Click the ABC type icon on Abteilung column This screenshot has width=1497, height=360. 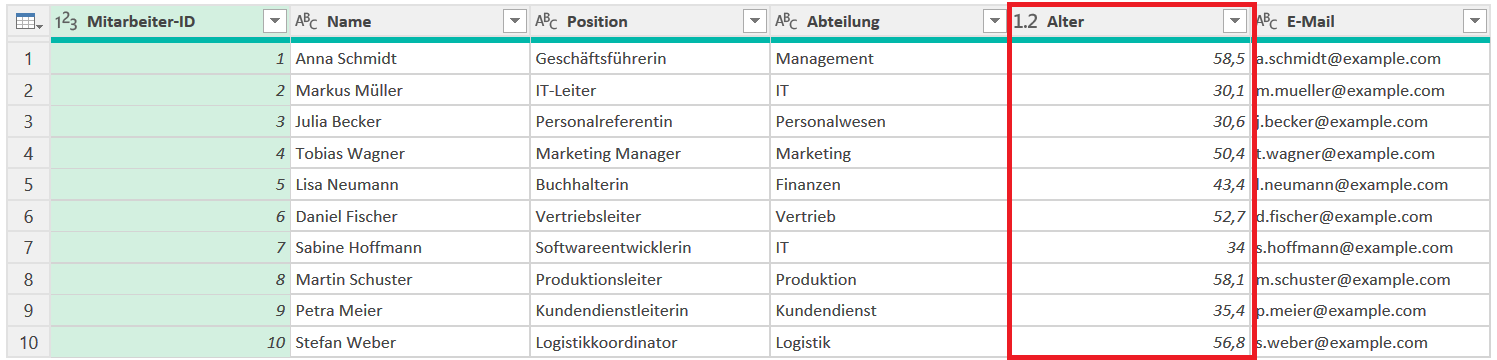point(786,21)
